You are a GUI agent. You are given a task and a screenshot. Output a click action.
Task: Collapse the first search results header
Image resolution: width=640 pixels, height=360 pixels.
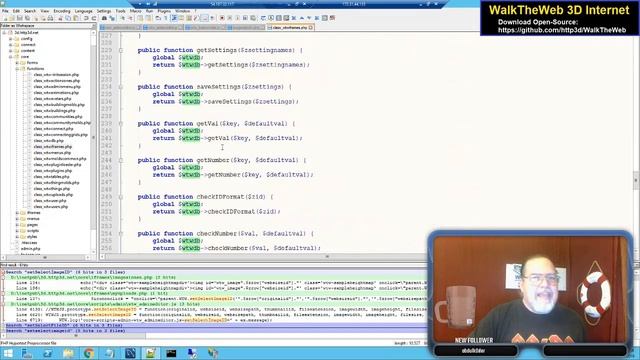pos(3,272)
